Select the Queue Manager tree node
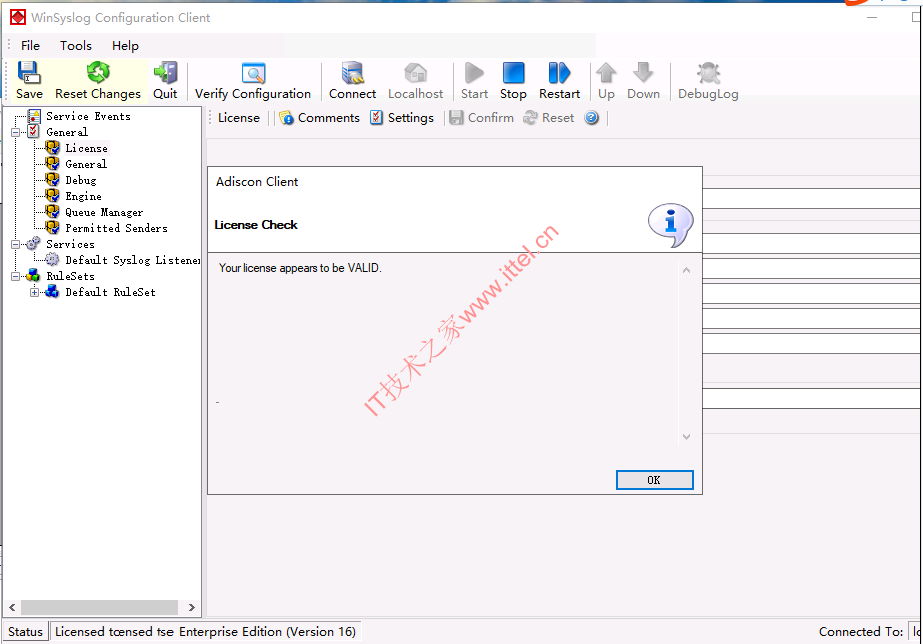The height and width of the screenshot is (644, 923). tap(104, 212)
